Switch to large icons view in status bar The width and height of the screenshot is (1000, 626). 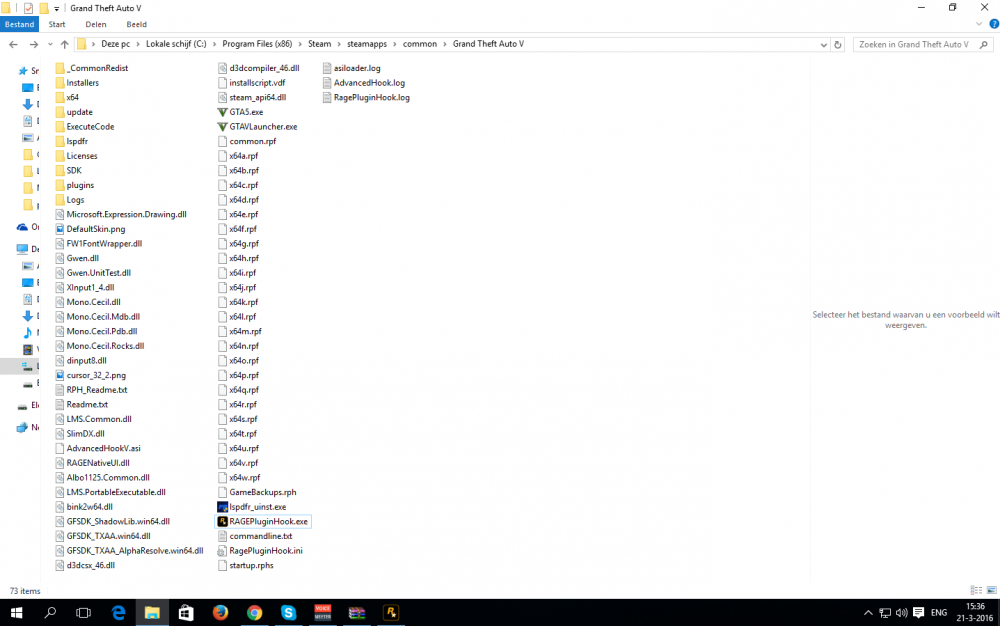[x=991, y=590]
